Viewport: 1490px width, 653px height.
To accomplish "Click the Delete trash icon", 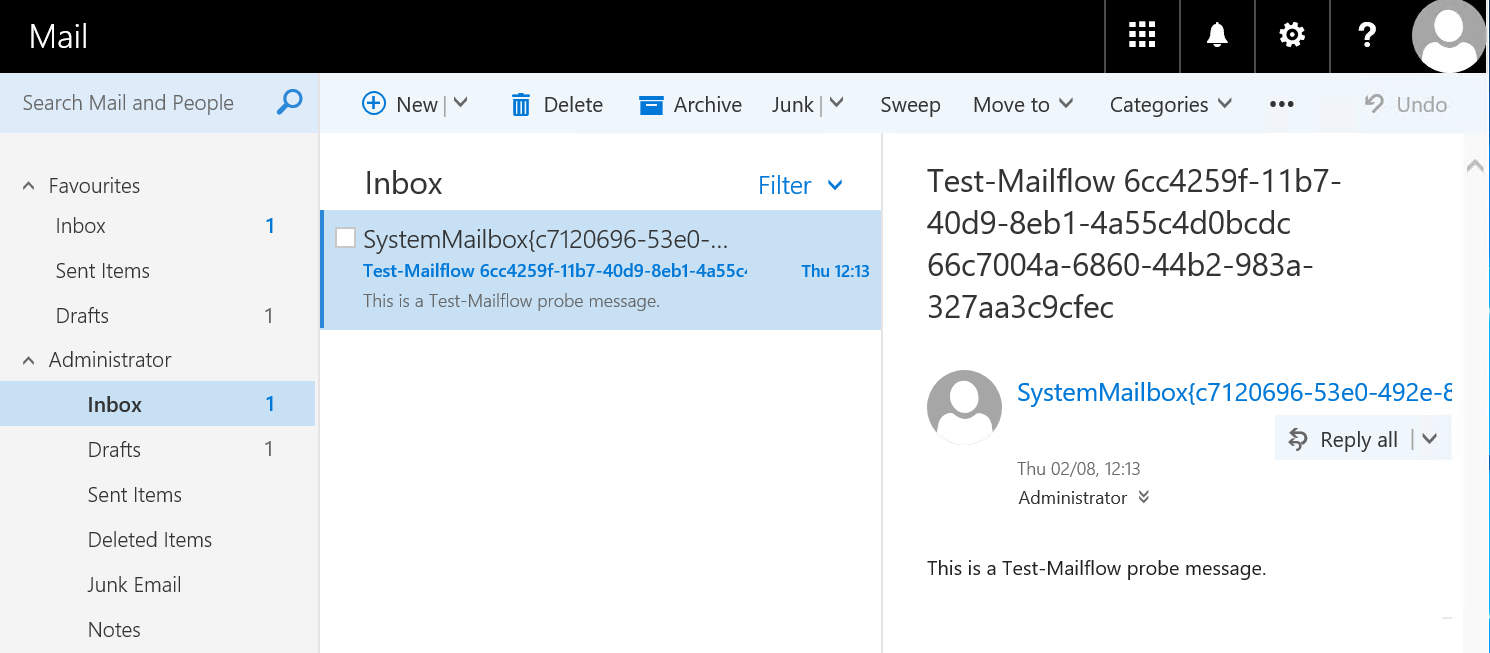I will [521, 105].
